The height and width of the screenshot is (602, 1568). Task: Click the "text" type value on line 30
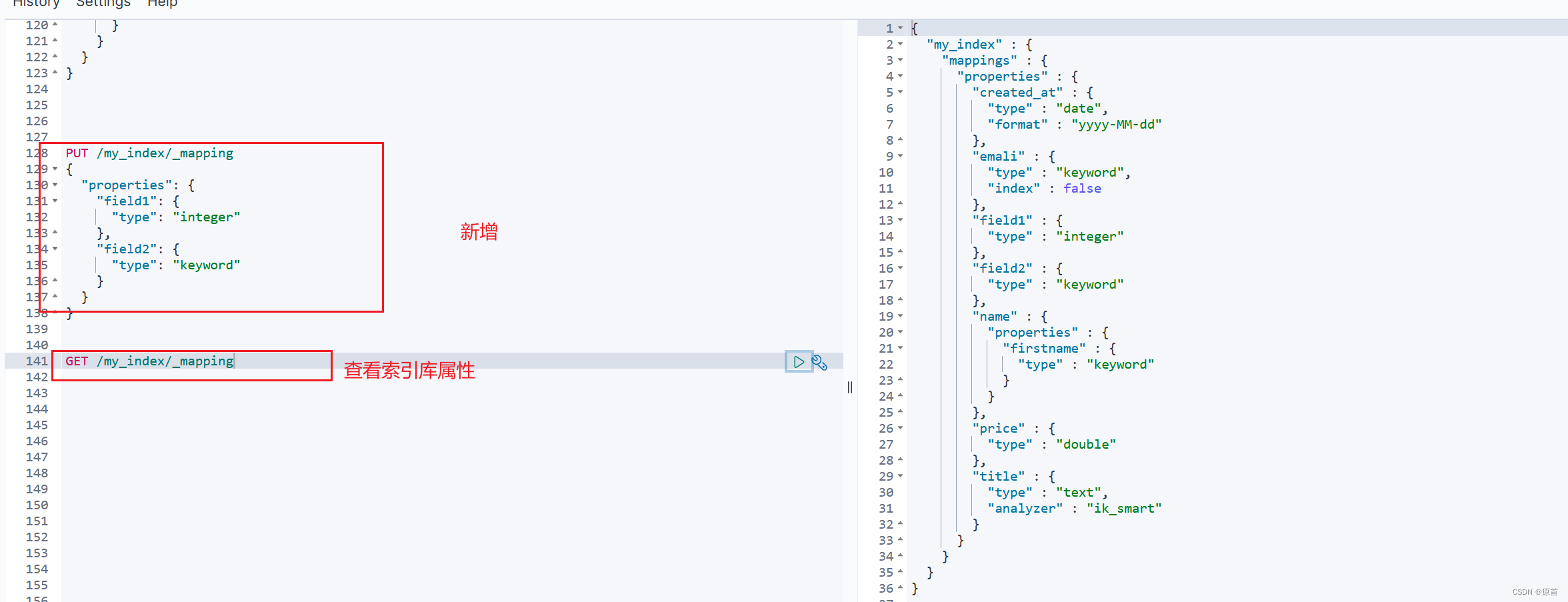point(1079,493)
